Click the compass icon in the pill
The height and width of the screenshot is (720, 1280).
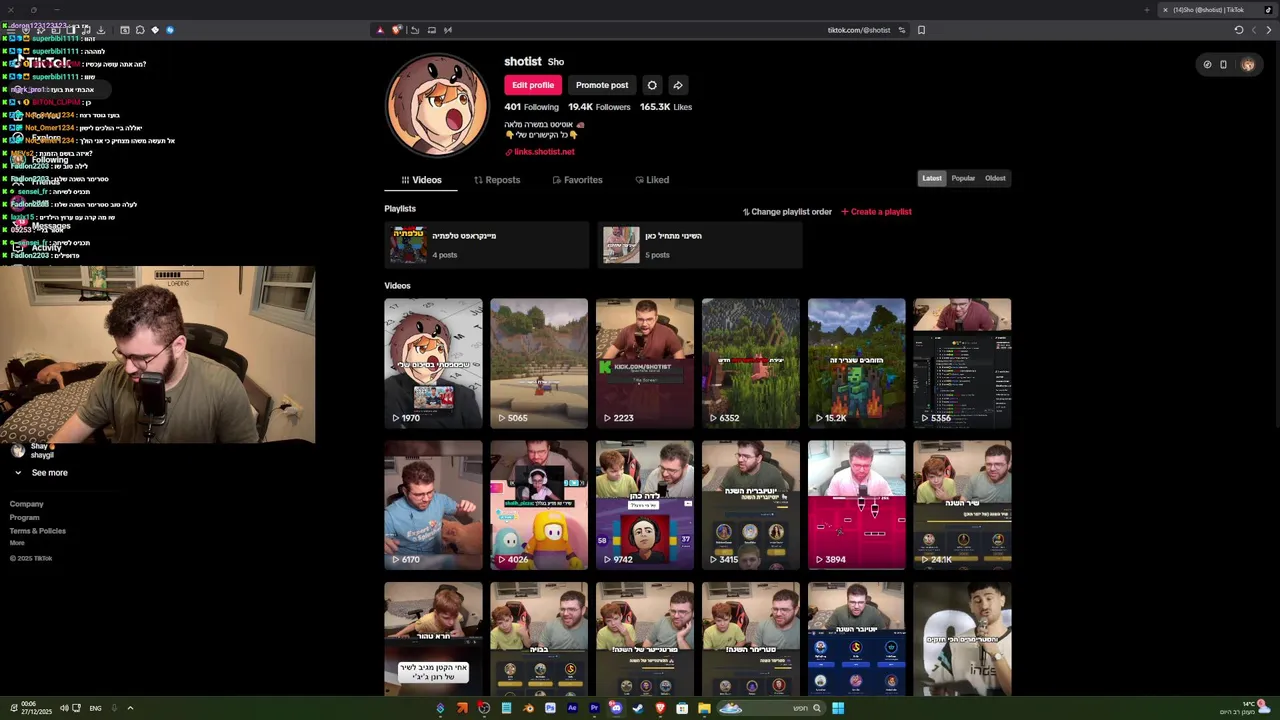[x=1207, y=64]
